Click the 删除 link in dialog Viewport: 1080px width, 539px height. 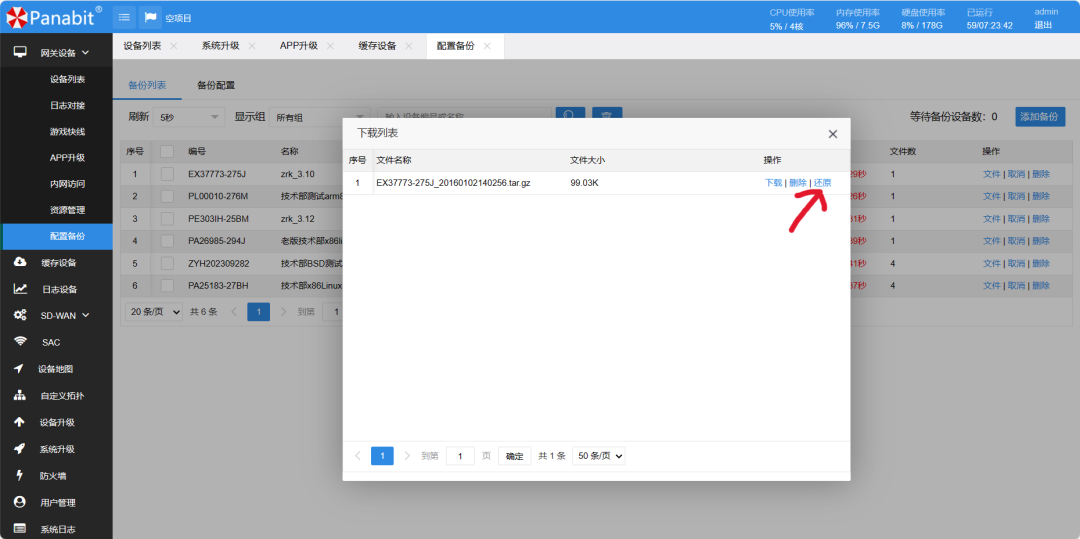tap(798, 183)
